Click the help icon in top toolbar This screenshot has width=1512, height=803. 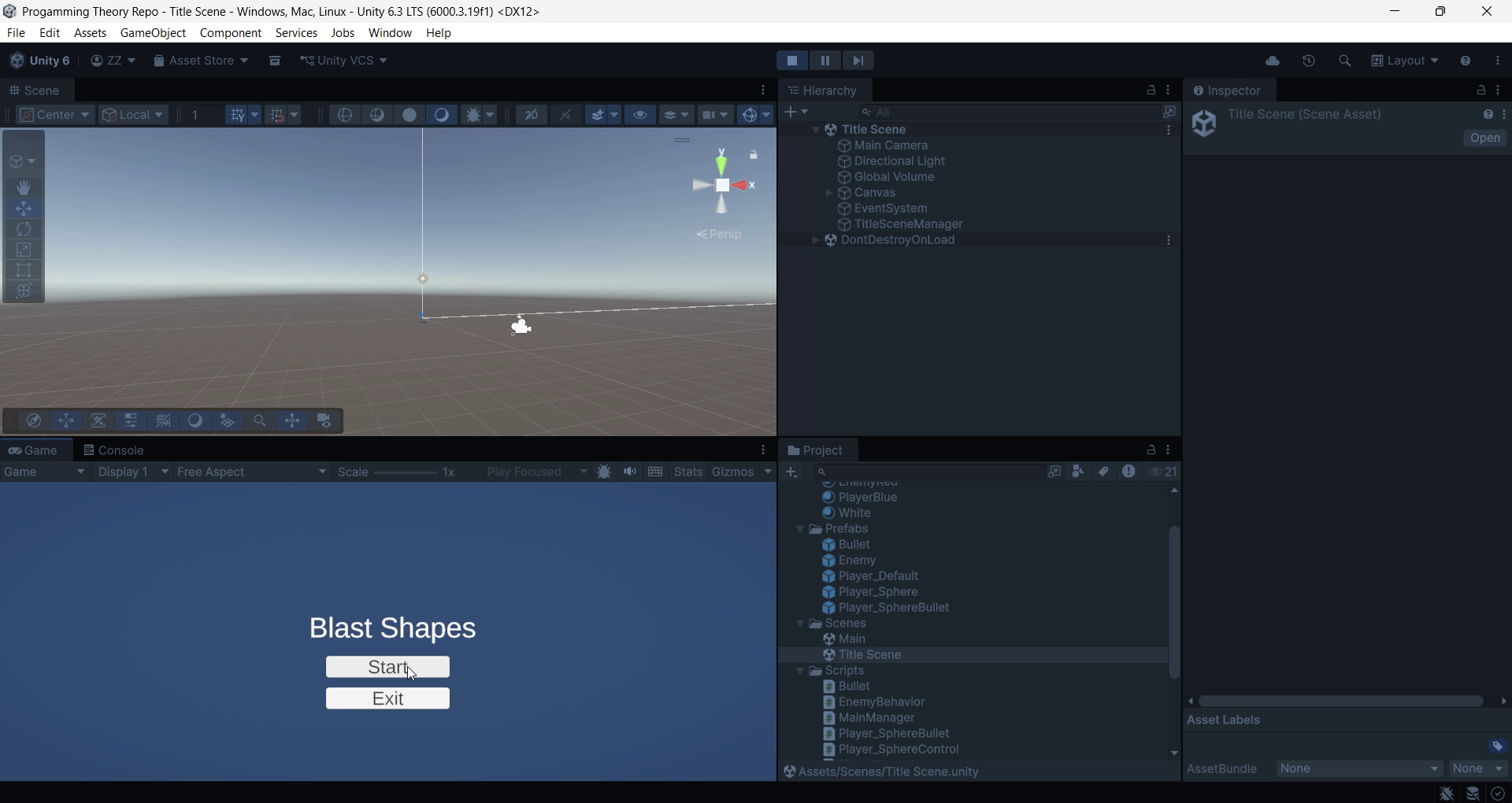click(1466, 61)
